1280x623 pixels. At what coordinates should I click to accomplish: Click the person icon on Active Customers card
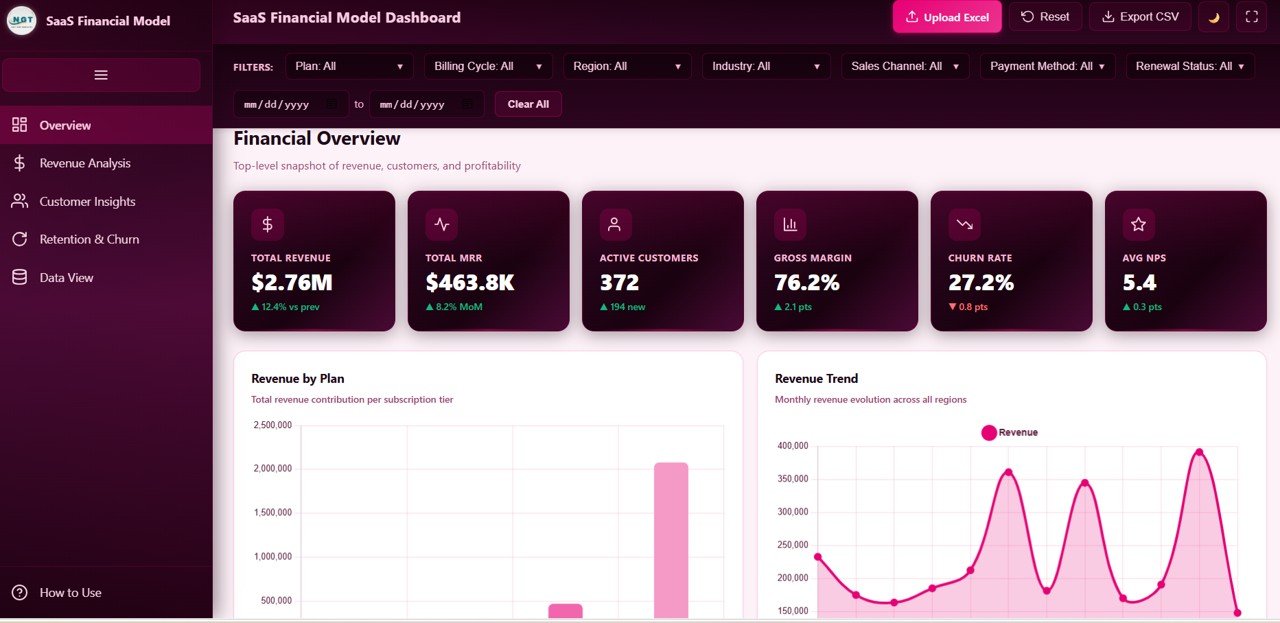[614, 224]
